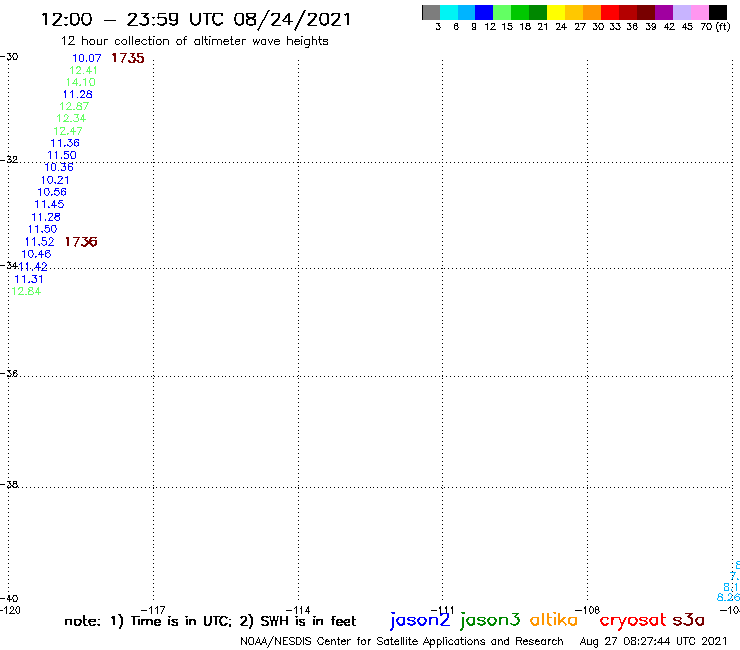Screen dimensions: 740x650
Task: Select the reading 11.31
Action: point(29,279)
